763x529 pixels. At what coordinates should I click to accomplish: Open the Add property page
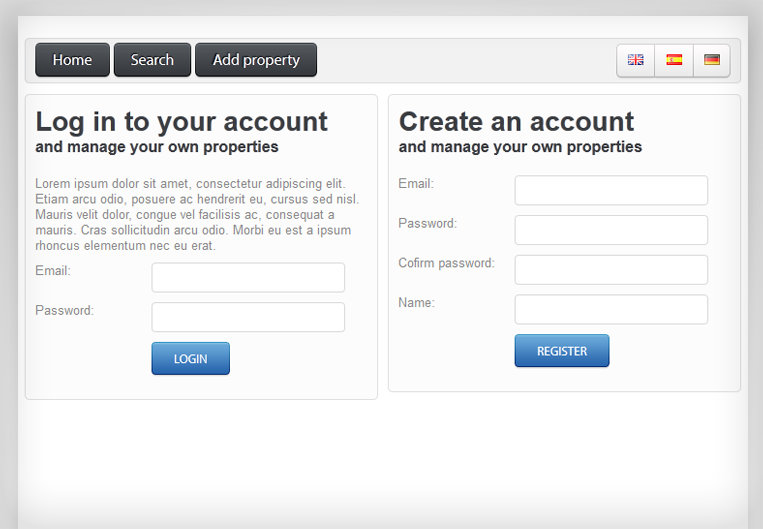pyautogui.click(x=256, y=60)
